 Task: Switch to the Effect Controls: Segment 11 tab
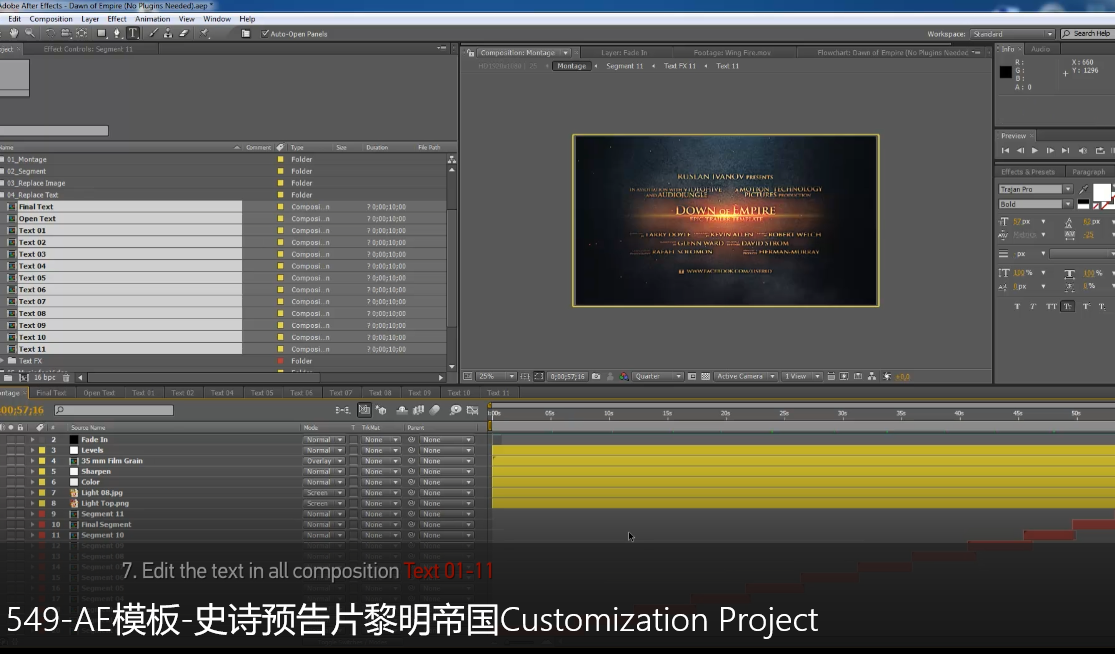click(88, 49)
